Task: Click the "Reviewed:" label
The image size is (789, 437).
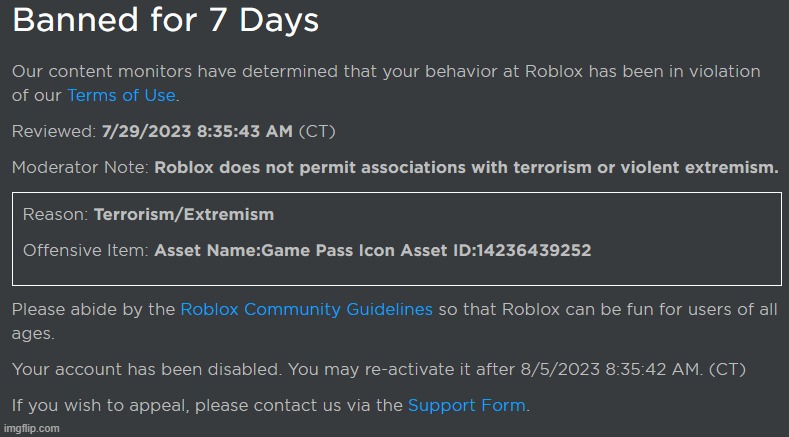Action: point(54,132)
